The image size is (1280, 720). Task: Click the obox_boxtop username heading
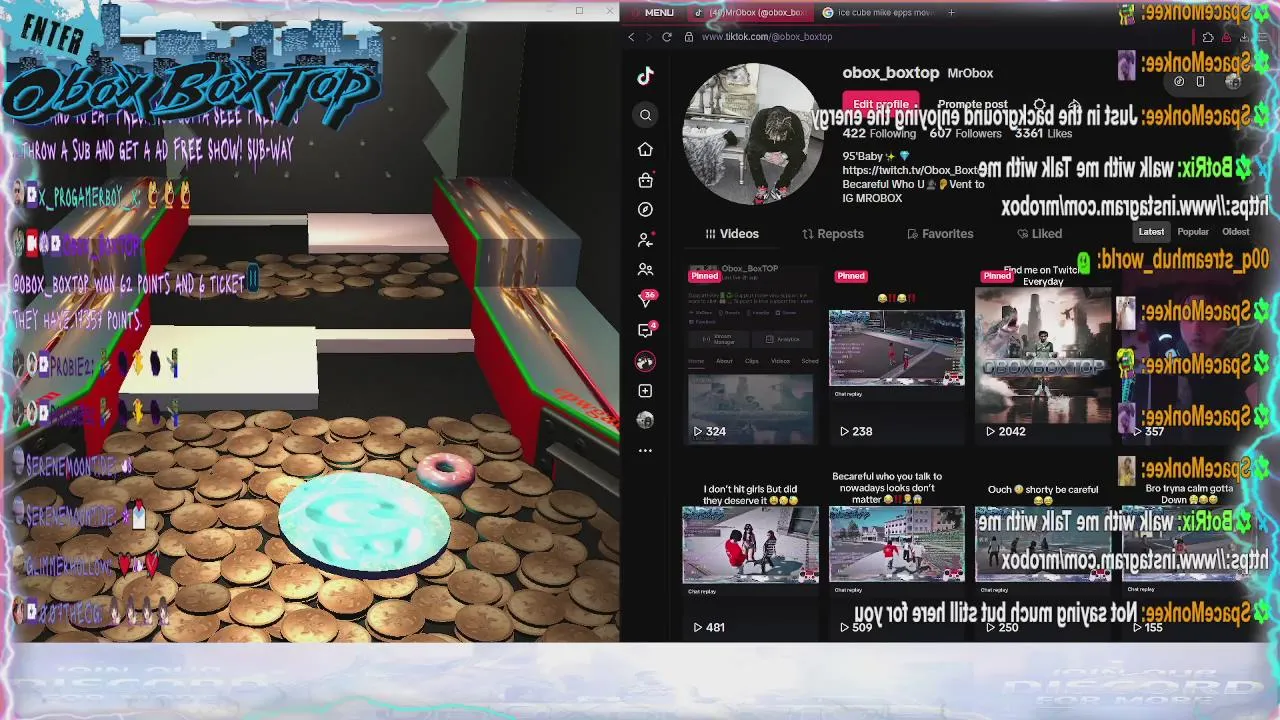click(890, 73)
